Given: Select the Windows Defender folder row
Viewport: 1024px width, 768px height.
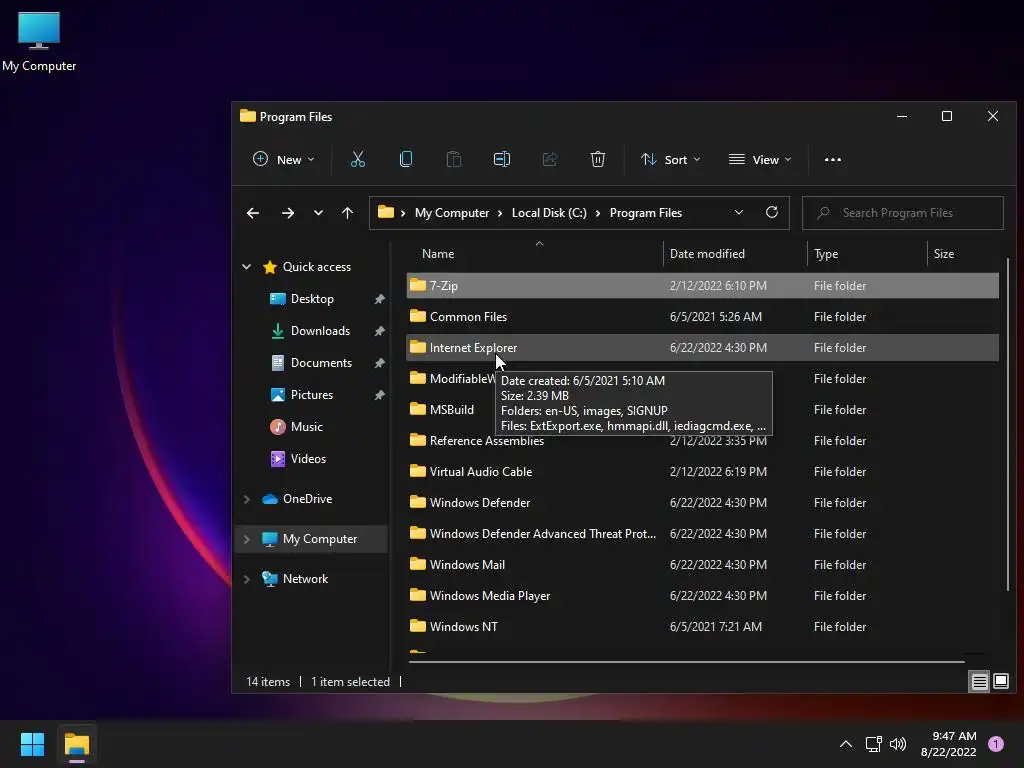Looking at the screenshot, I should (x=703, y=503).
